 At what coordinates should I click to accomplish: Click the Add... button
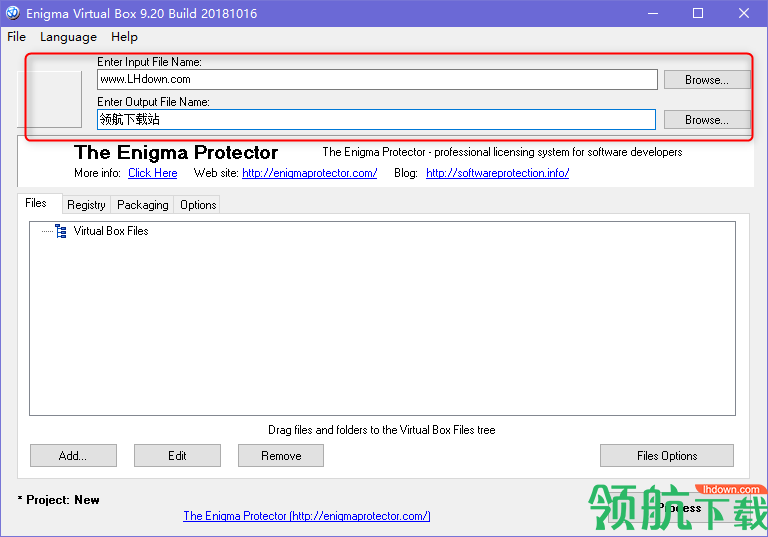[73, 456]
